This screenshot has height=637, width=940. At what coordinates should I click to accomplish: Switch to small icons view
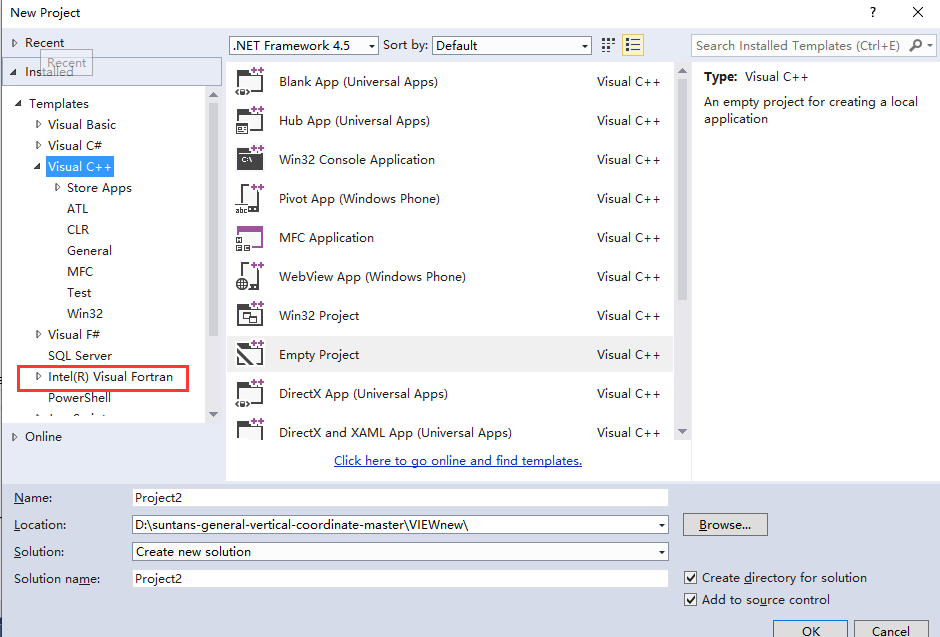607,44
